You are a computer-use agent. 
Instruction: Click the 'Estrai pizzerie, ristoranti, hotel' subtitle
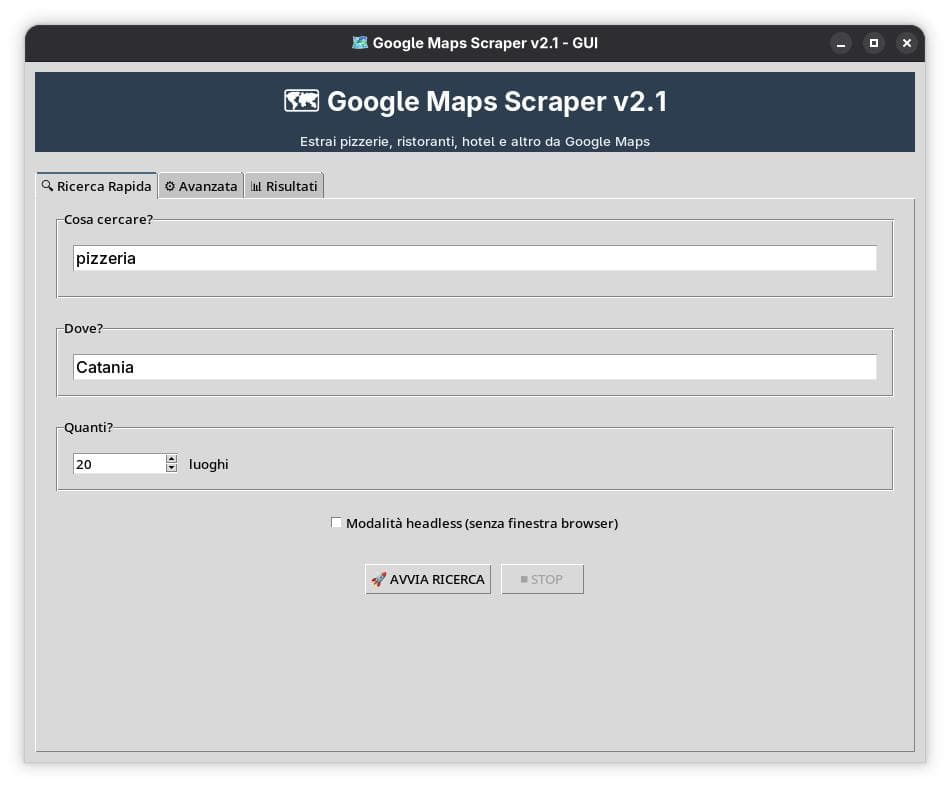coord(475,141)
